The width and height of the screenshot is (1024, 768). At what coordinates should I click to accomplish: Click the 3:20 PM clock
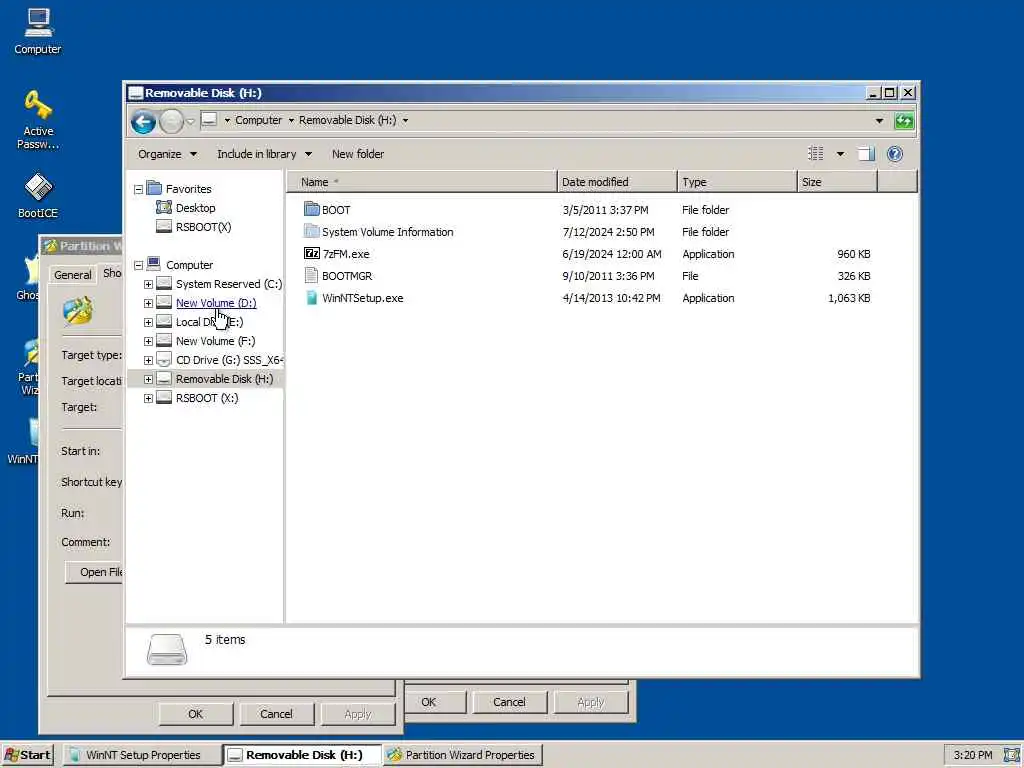pos(972,755)
